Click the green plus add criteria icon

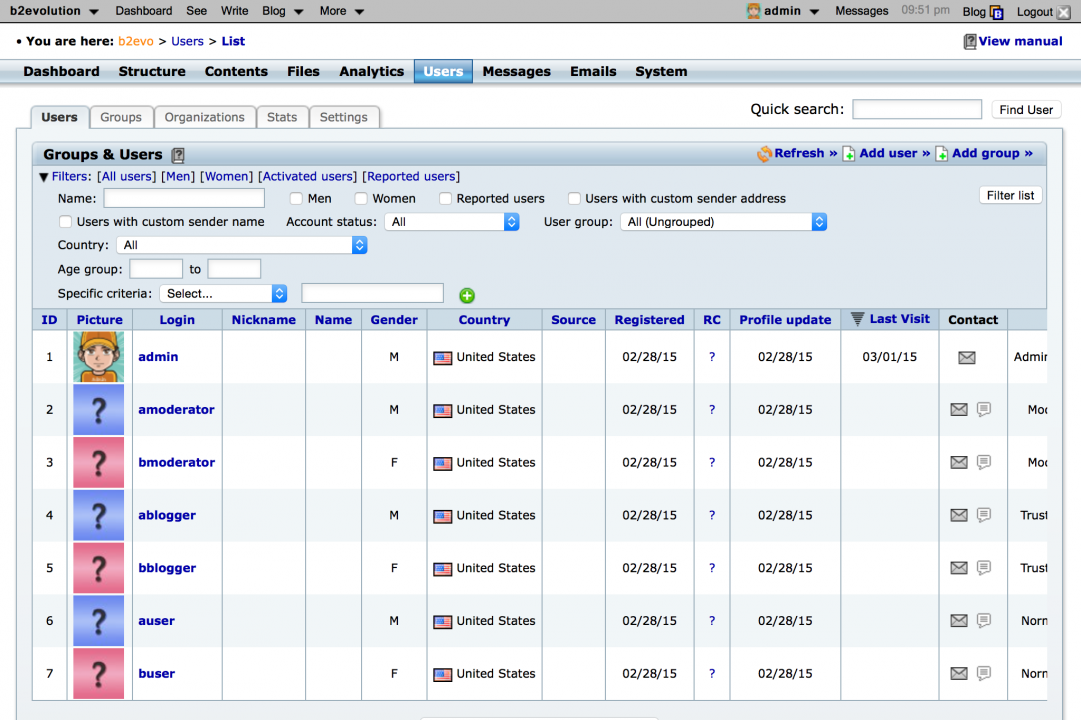pyautogui.click(x=467, y=295)
